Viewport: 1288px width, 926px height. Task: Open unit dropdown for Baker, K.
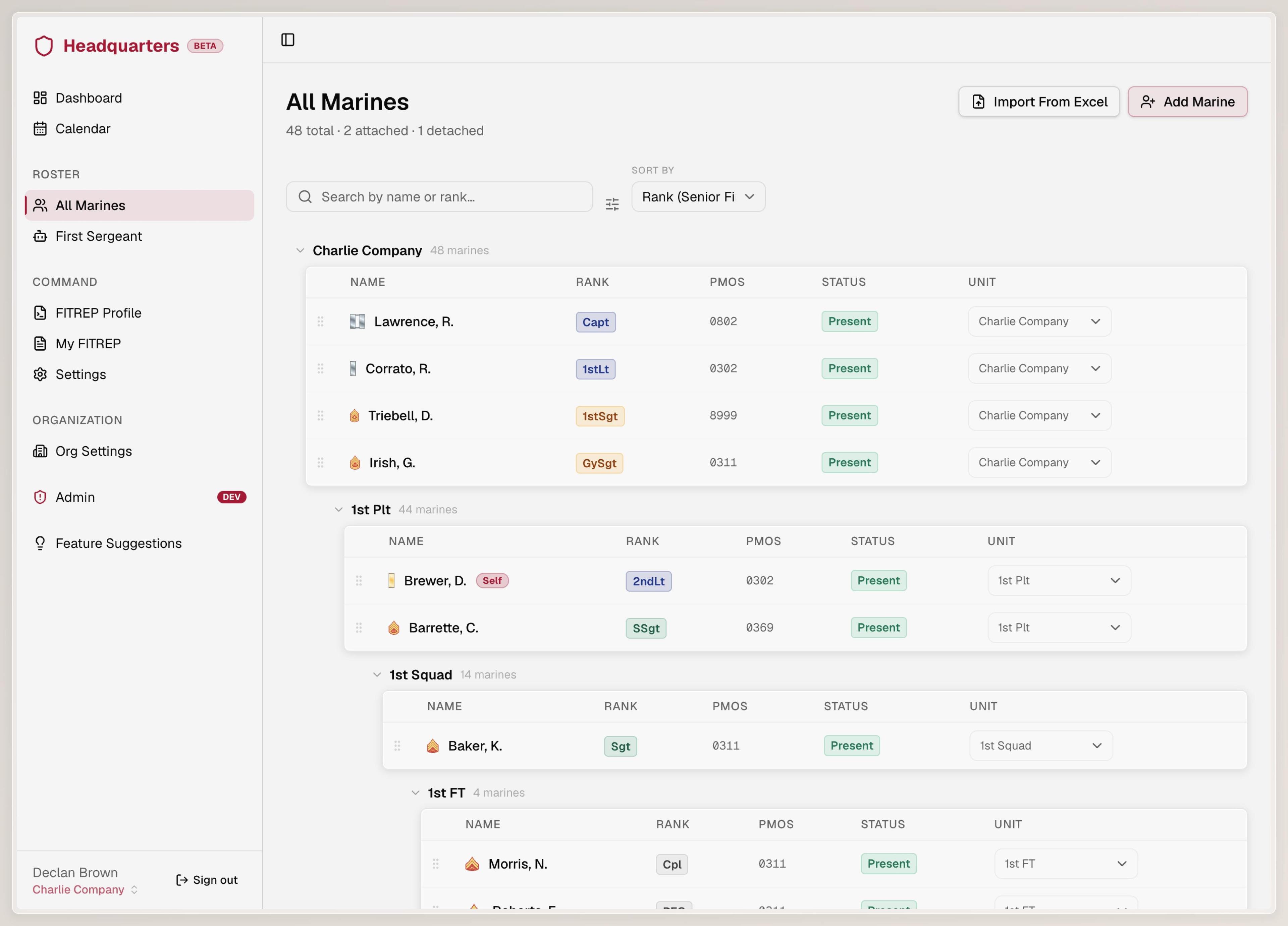1041,745
